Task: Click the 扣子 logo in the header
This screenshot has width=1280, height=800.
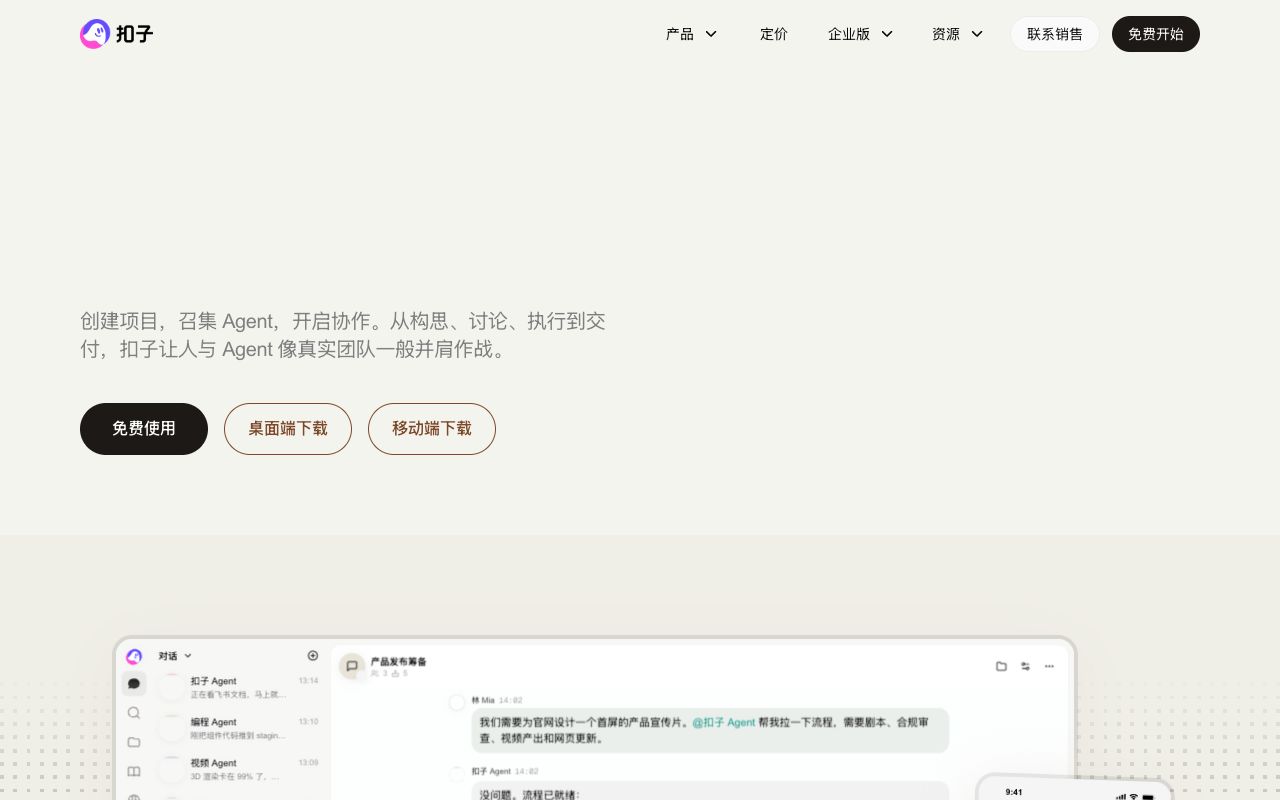Action: click(117, 34)
